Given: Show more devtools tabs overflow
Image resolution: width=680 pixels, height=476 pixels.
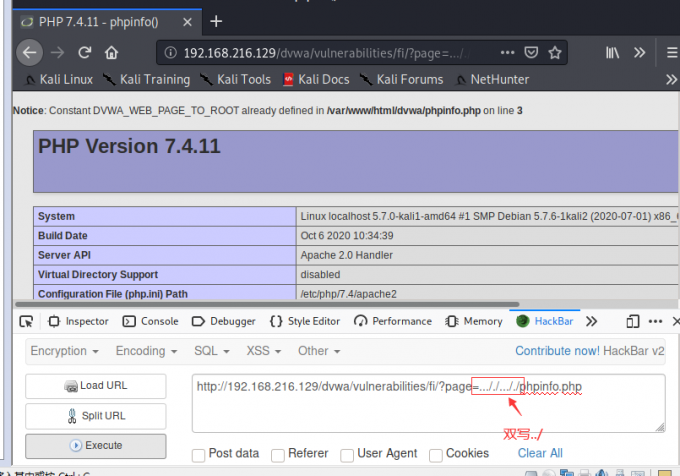Looking at the screenshot, I should click(x=592, y=321).
